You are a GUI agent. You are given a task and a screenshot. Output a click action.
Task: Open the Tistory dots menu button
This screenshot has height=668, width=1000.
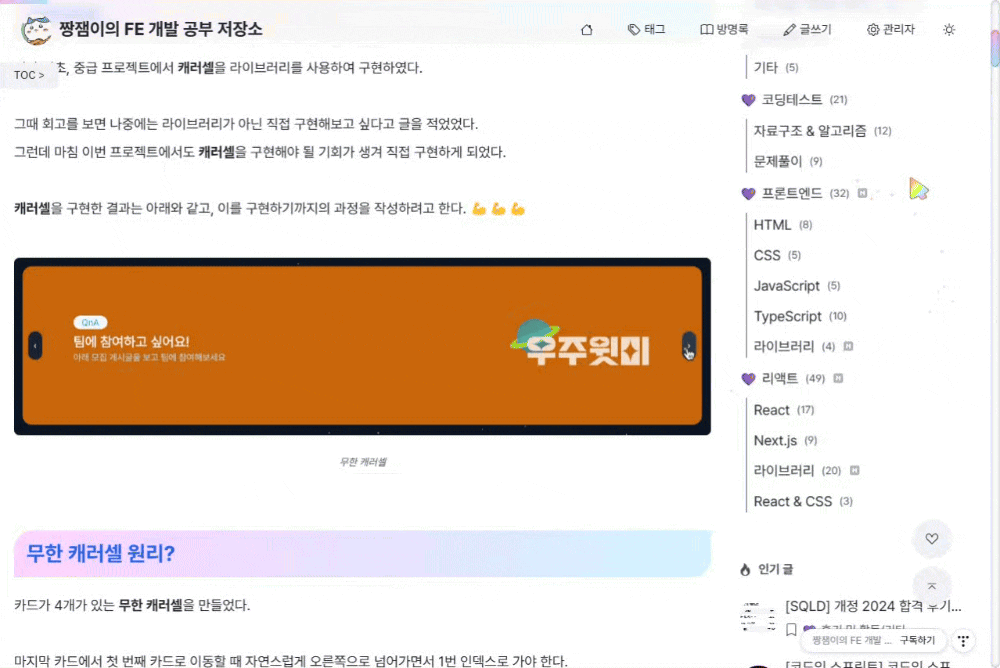tap(964, 640)
